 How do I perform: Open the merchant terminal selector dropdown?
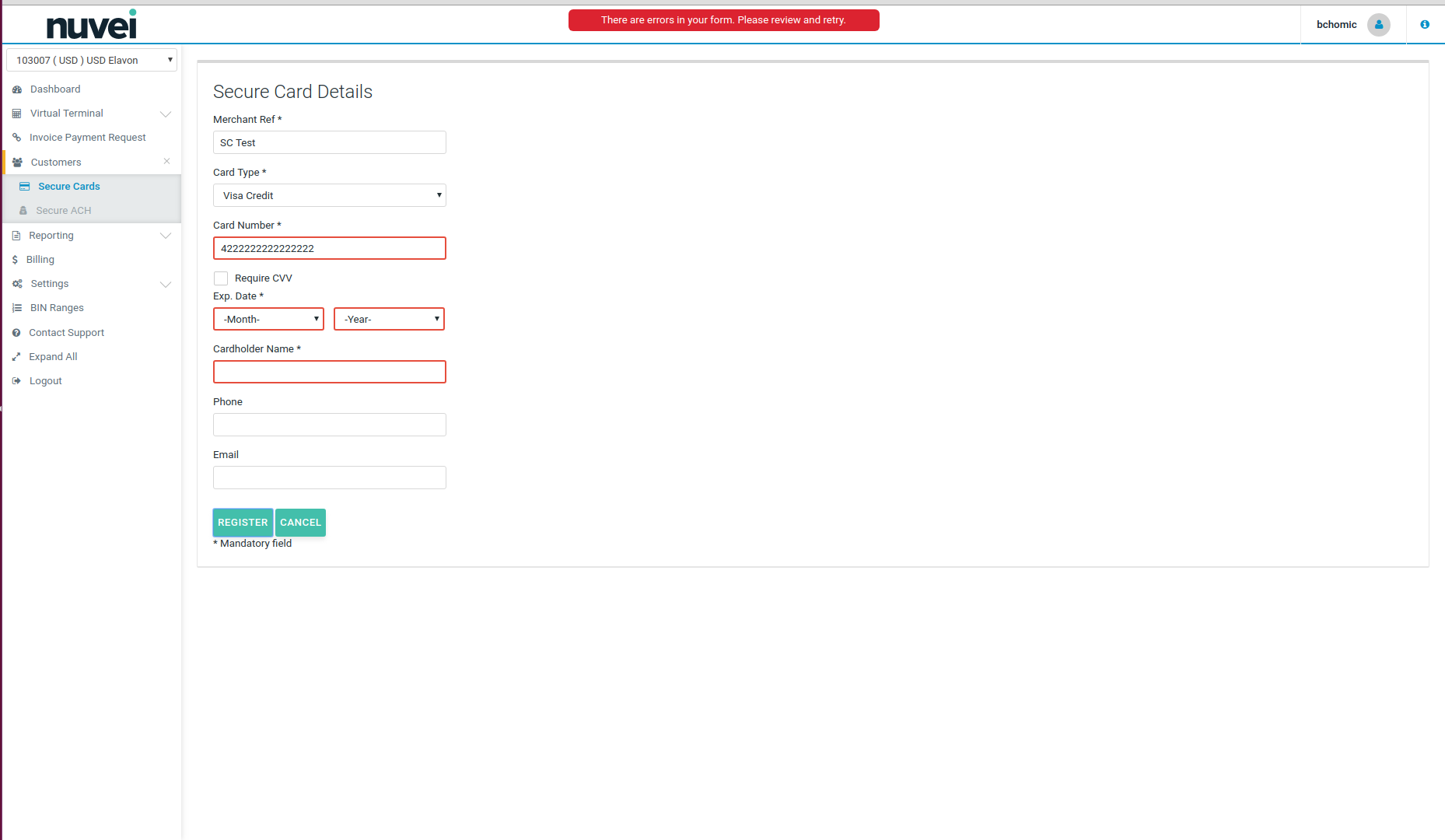tap(92, 60)
